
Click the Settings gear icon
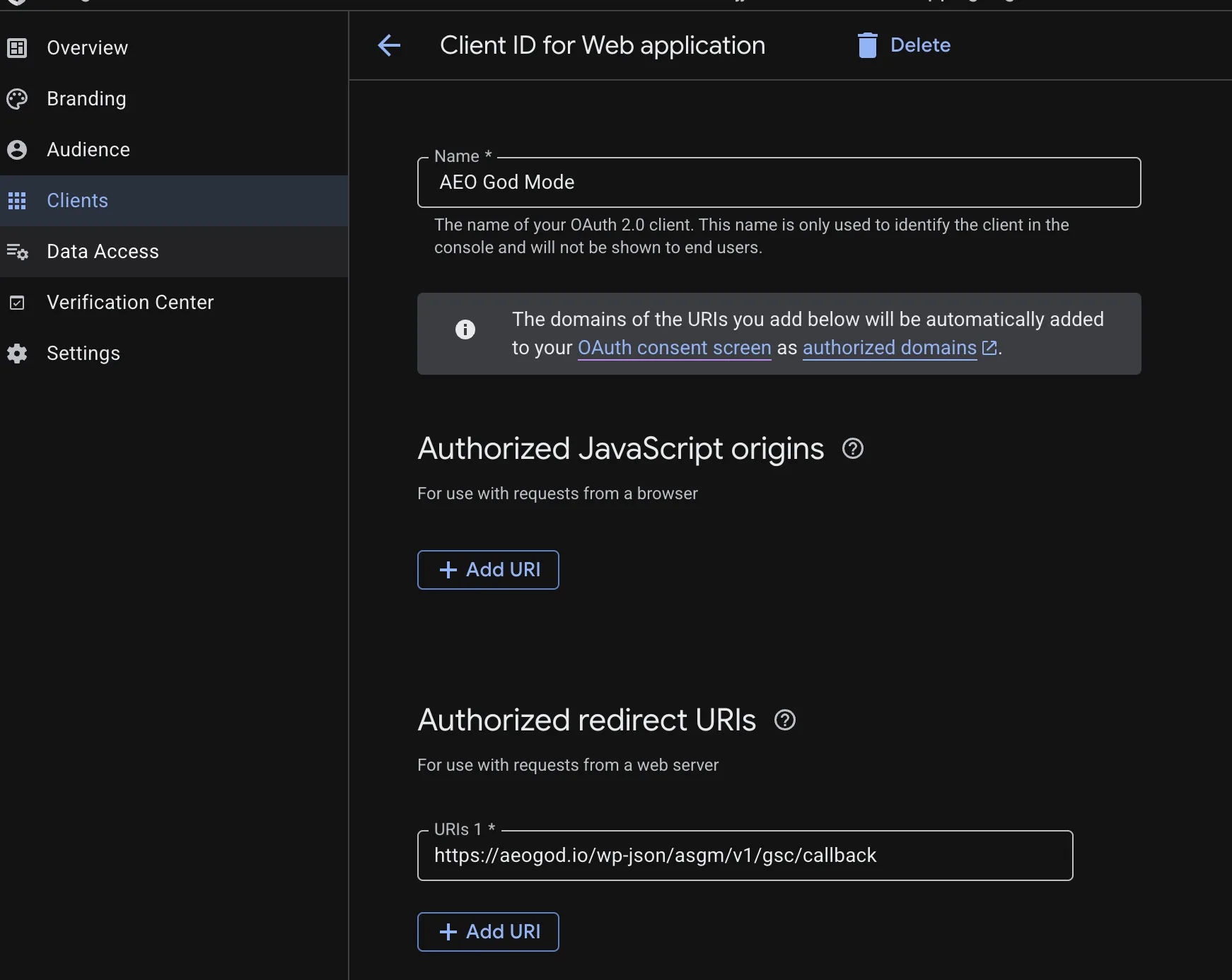[17, 354]
